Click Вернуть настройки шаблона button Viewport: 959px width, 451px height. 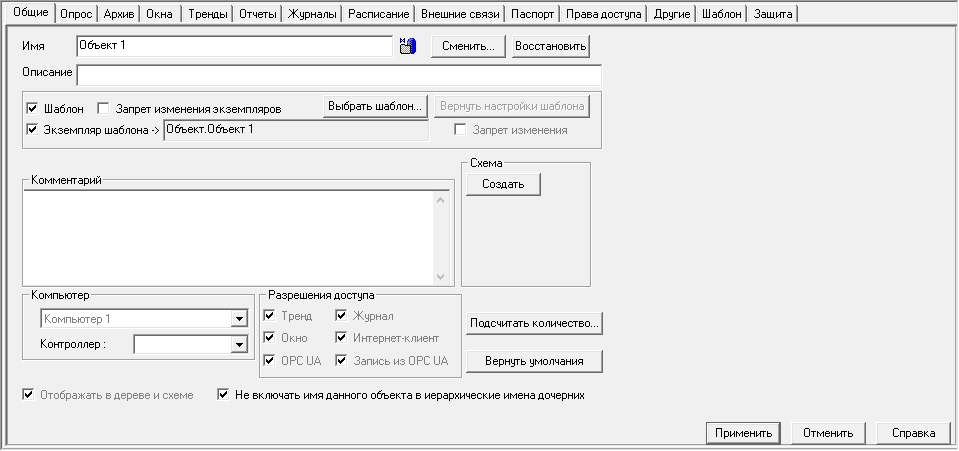512,106
